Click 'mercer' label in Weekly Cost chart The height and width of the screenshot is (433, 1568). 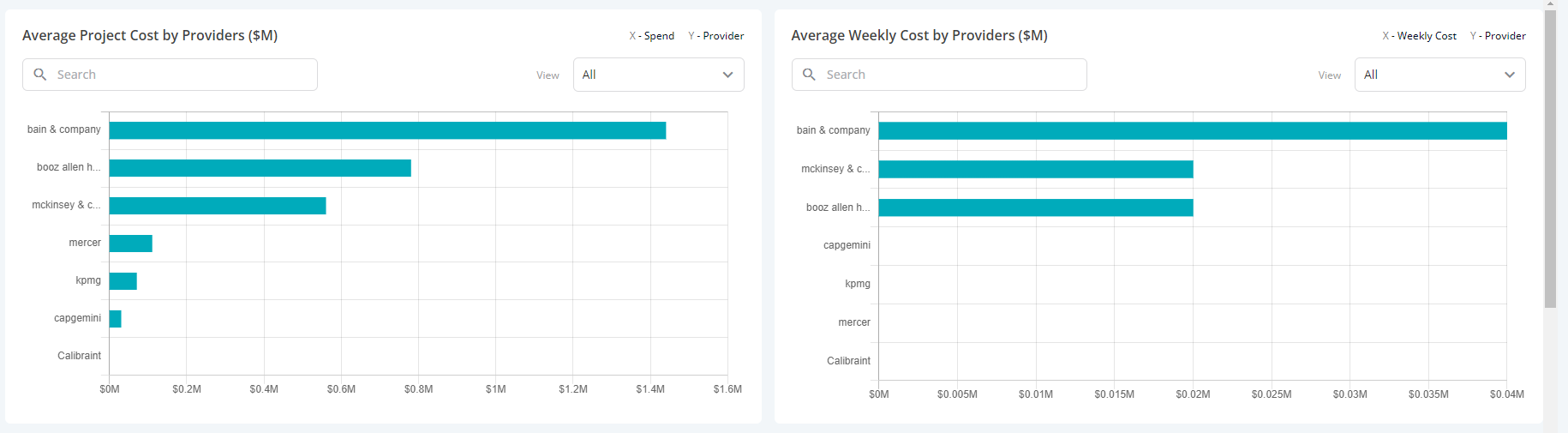pos(854,322)
